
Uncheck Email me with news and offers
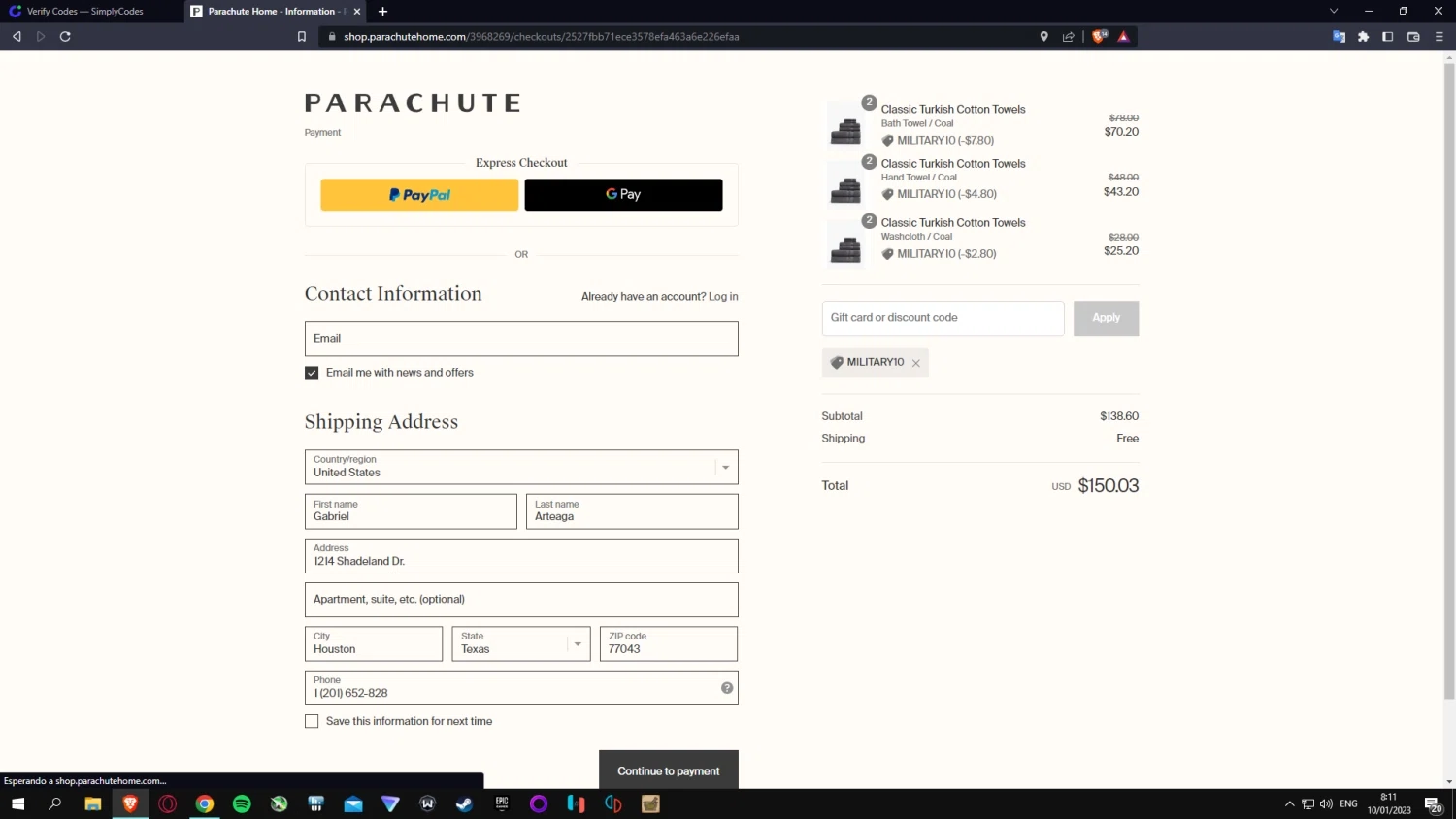312,373
